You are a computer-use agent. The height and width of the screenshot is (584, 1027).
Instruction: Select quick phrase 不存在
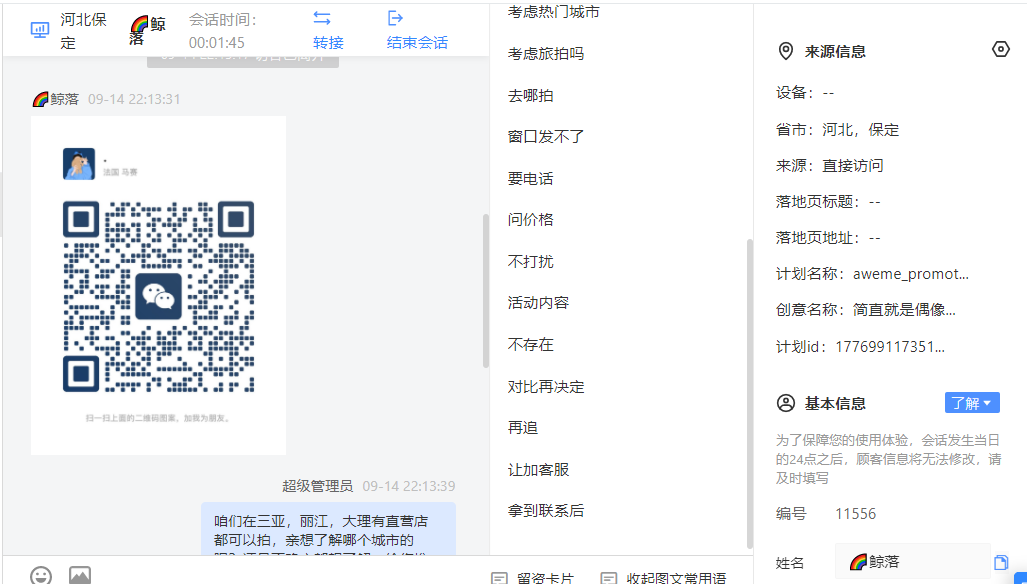(531, 344)
